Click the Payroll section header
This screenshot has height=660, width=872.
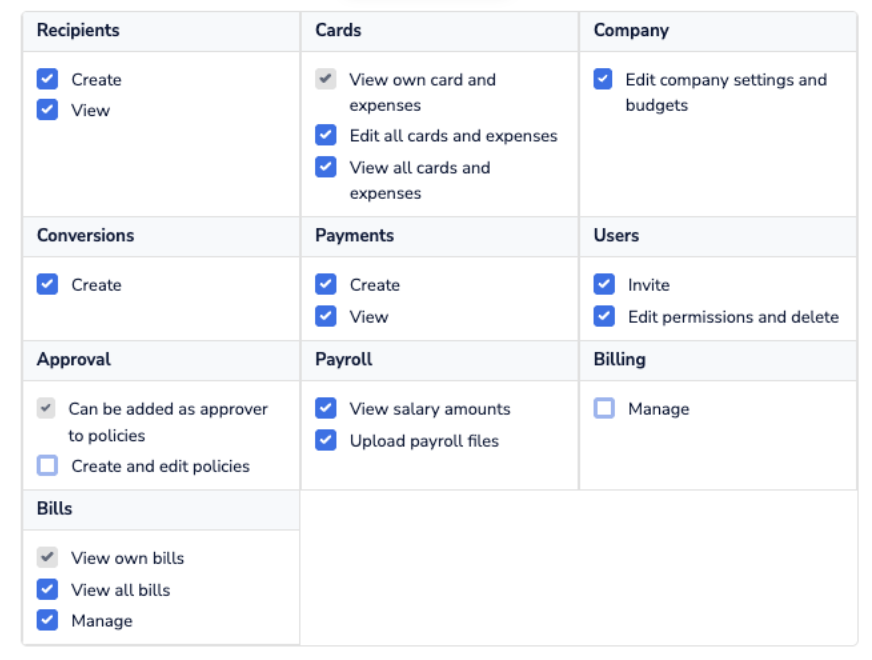coord(343,359)
